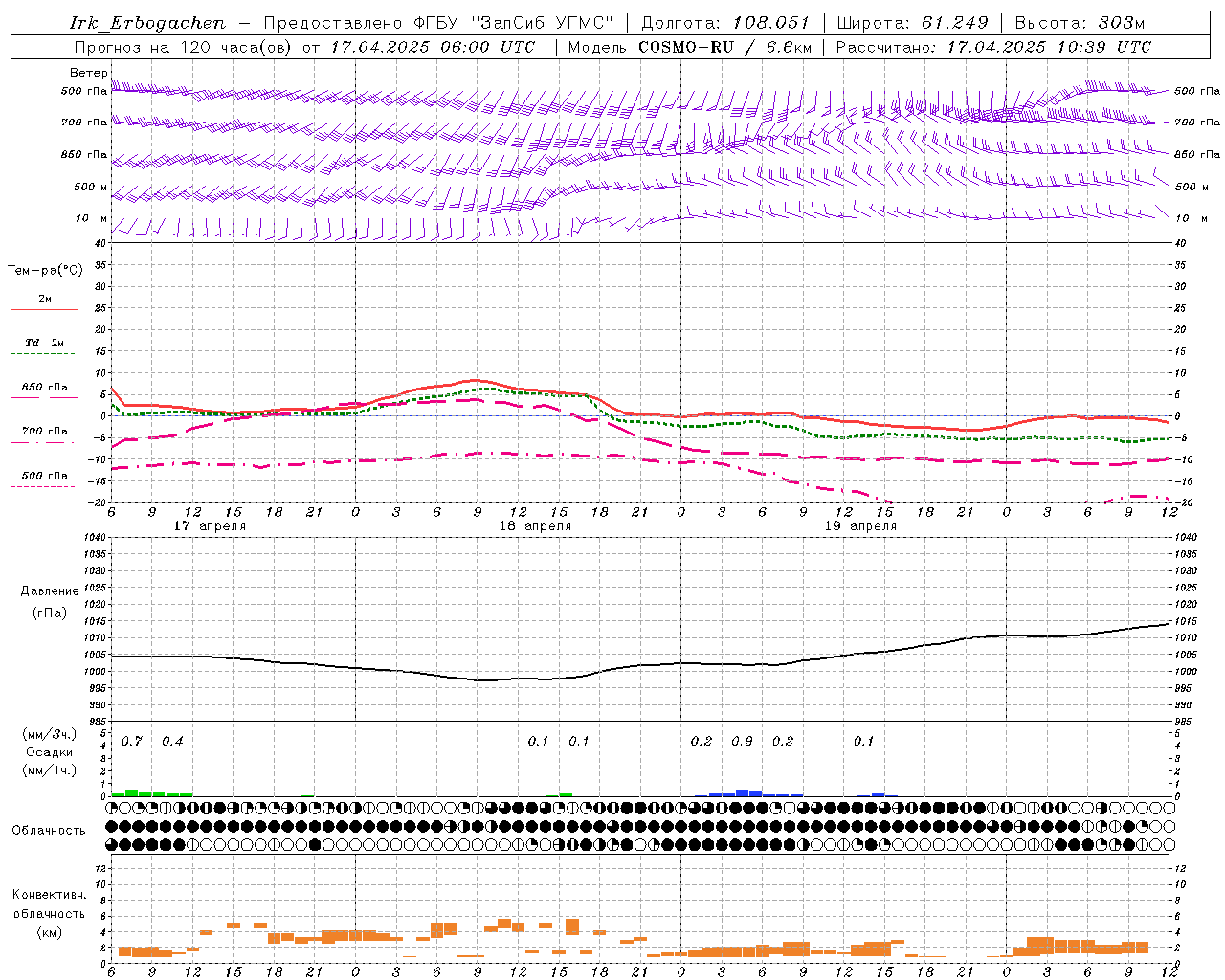This screenshot has height=980, width=1225.
Task: Click the station name Irk_Erbogachen in the header
Action: 147,23
